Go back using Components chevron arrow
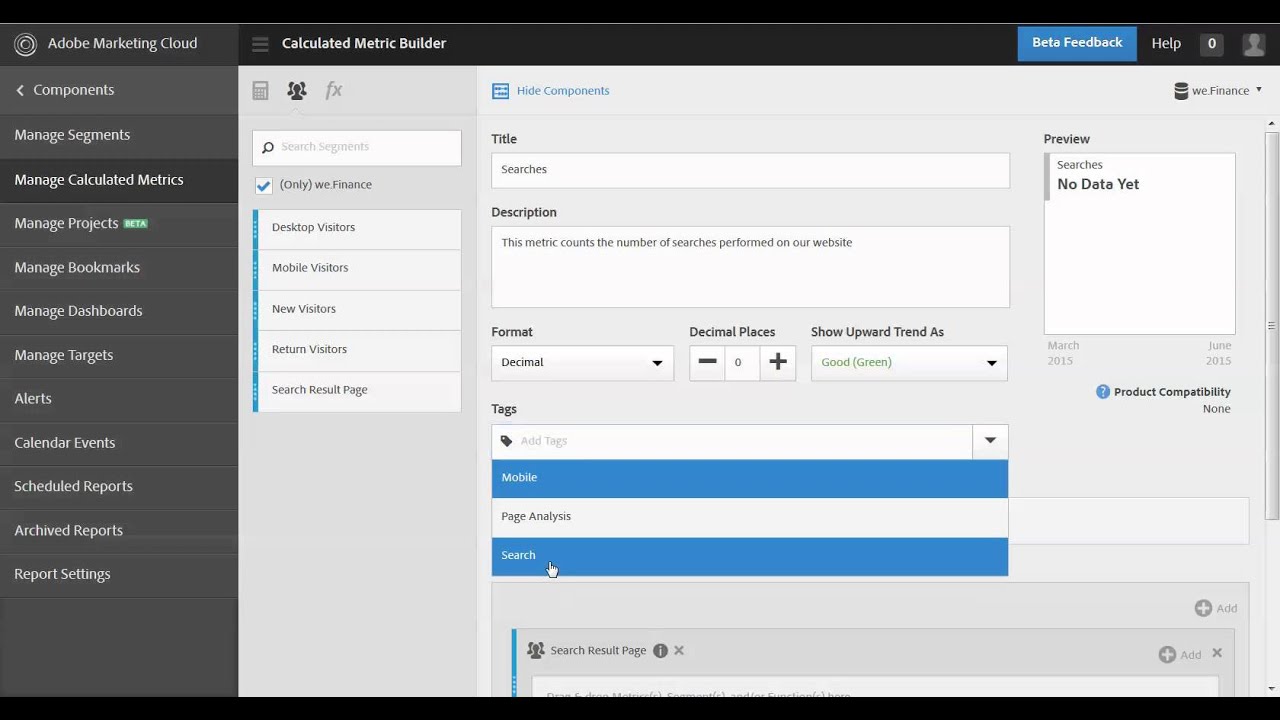This screenshot has height=720, width=1280. click(x=20, y=90)
